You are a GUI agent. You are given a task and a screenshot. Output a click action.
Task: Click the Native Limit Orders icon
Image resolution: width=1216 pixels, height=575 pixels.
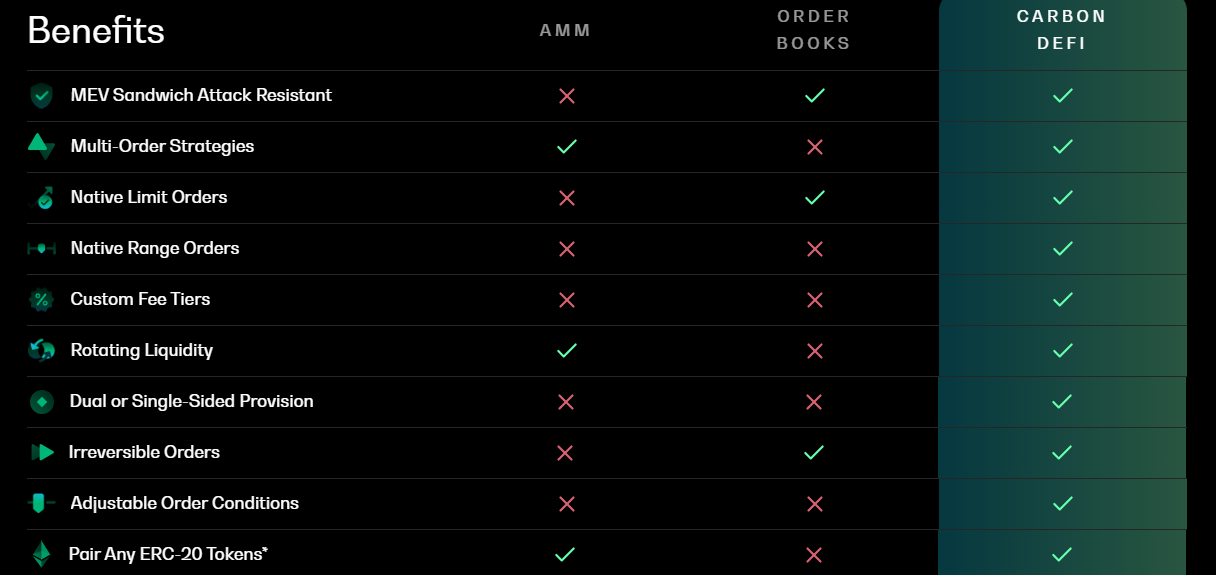pyautogui.click(x=44, y=198)
